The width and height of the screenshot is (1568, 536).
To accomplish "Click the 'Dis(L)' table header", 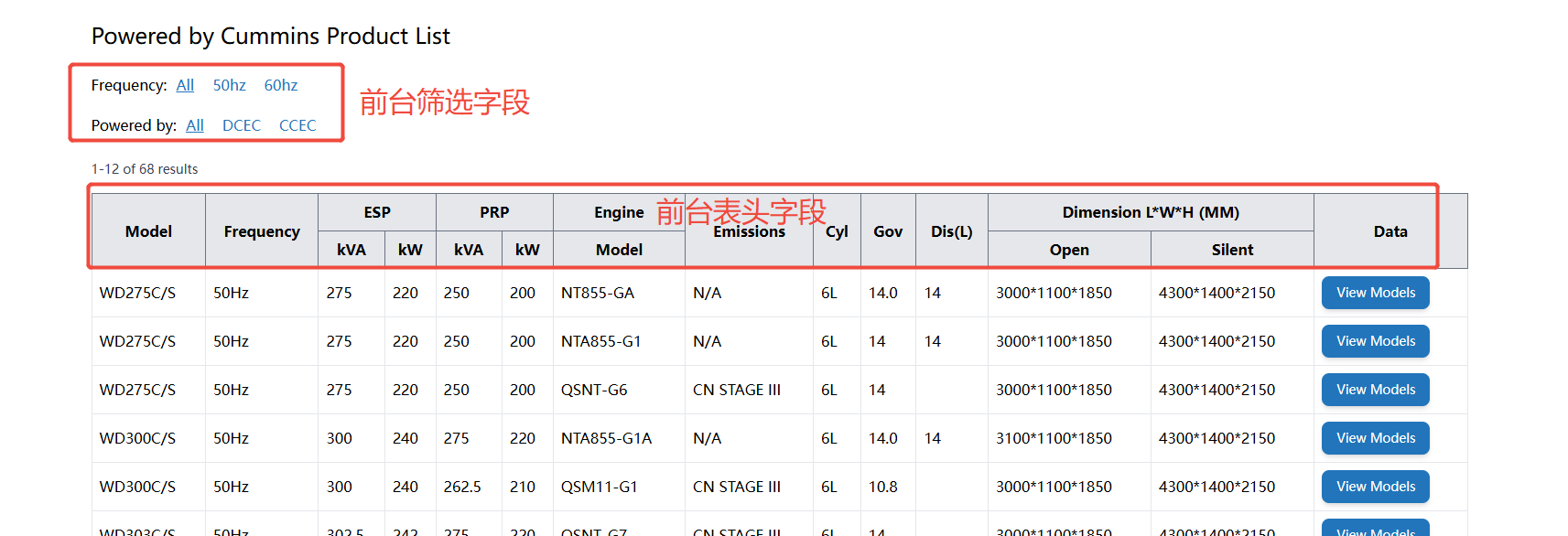I will pos(952,231).
